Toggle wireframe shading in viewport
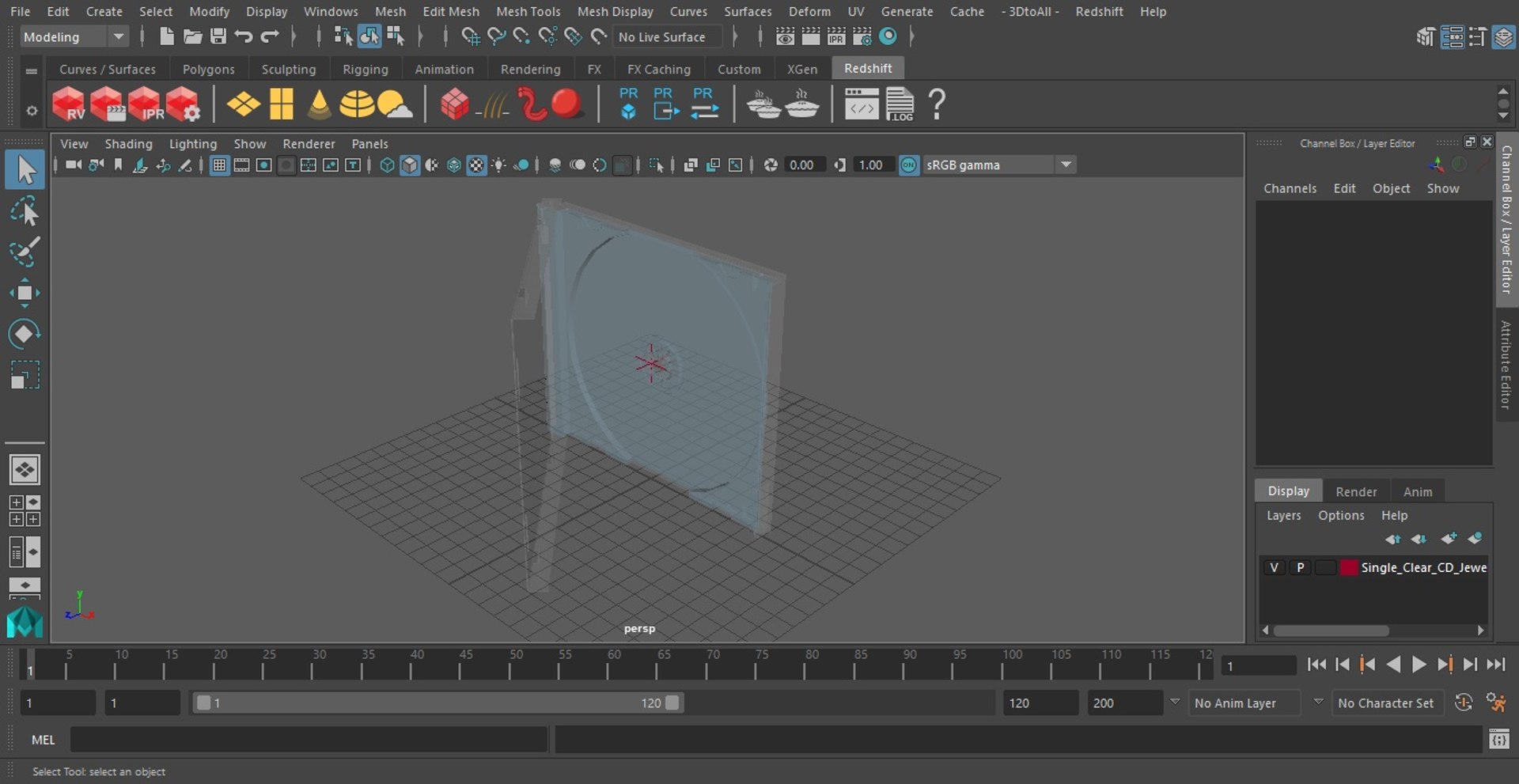 387,165
